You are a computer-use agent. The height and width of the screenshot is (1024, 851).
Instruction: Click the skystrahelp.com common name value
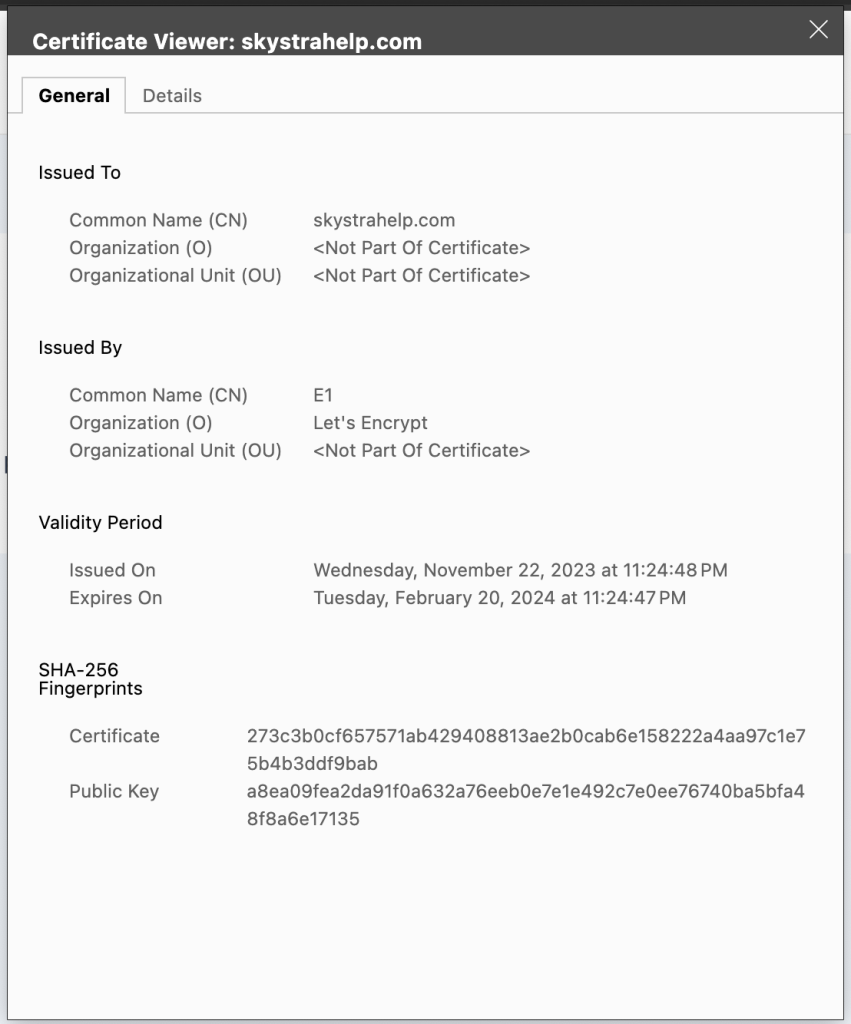pyautogui.click(x=384, y=220)
